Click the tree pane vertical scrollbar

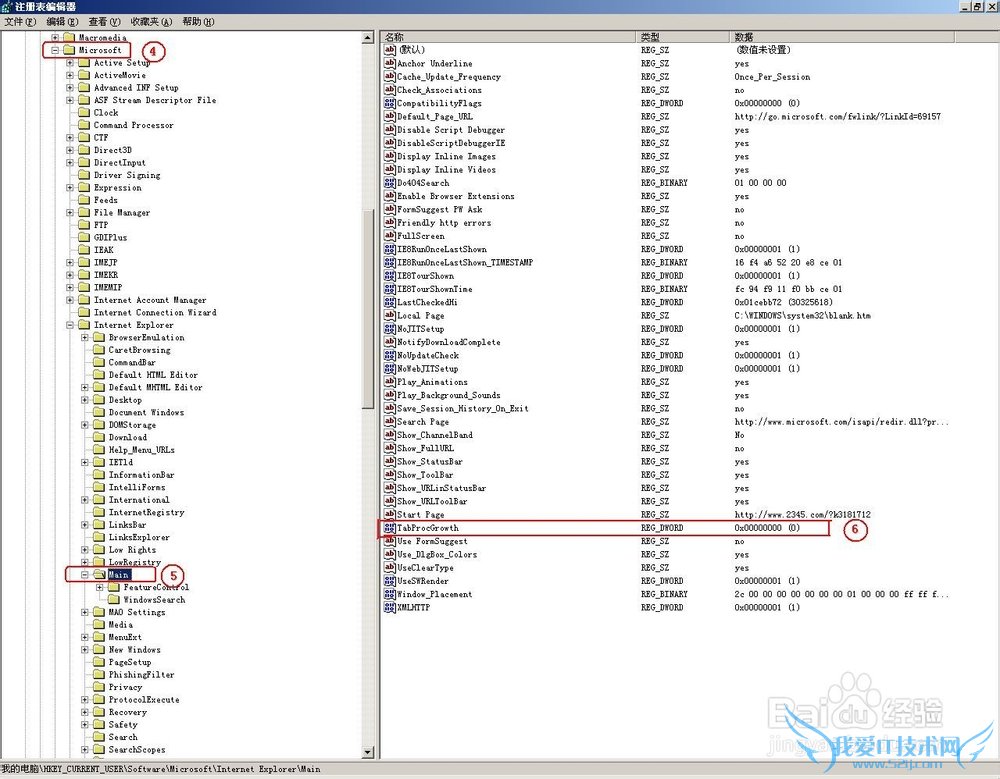[368, 300]
